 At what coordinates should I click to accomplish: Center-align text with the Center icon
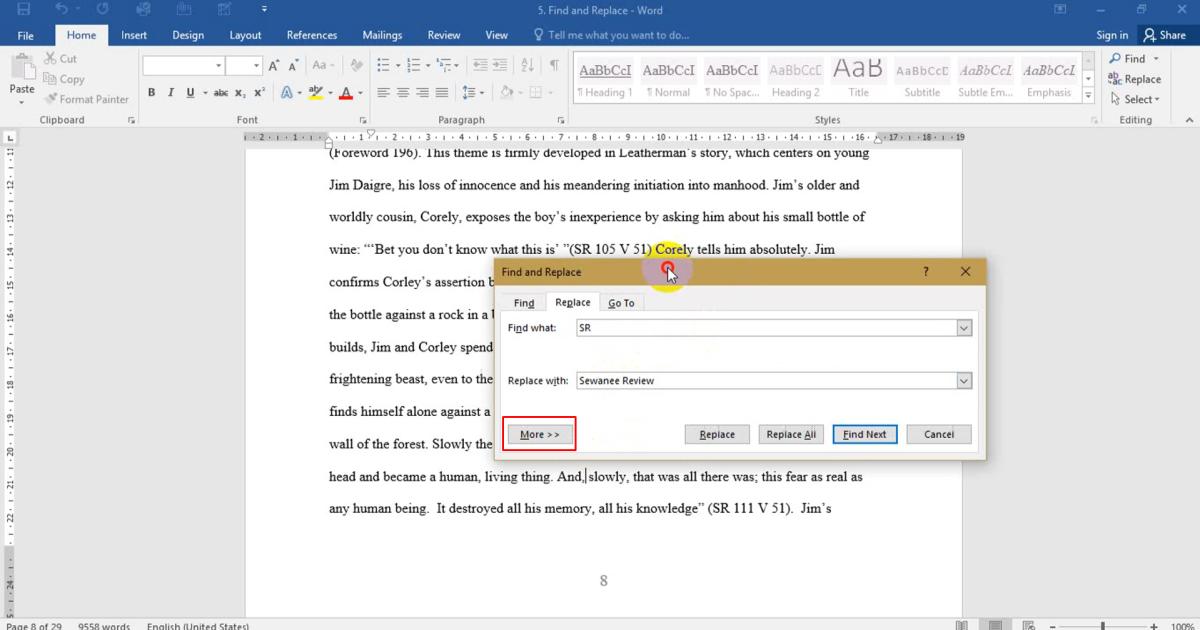point(403,93)
